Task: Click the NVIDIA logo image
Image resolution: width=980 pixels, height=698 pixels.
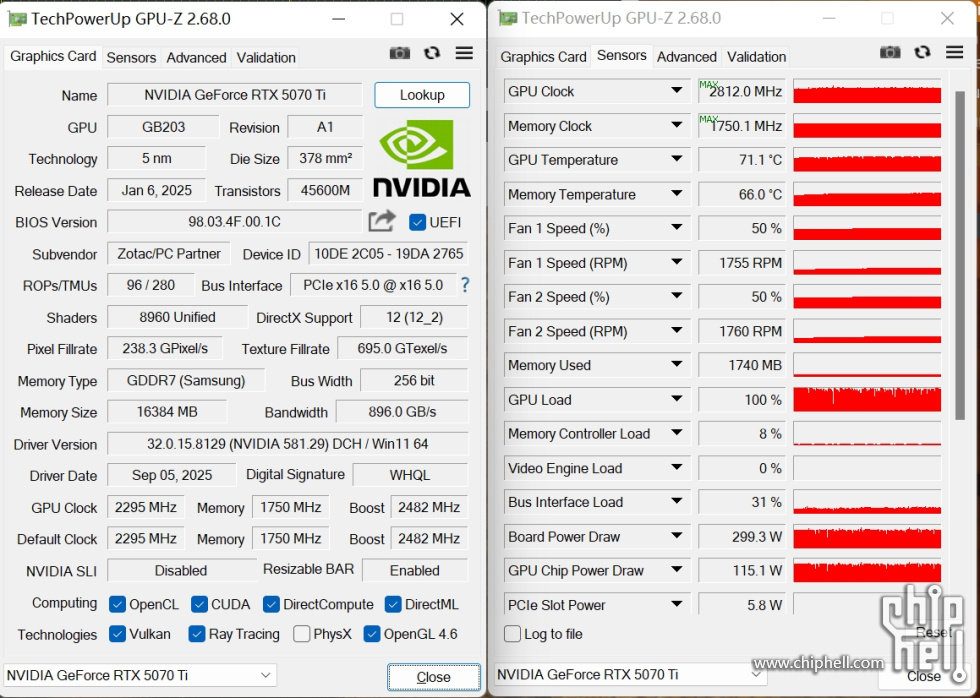Action: (422, 159)
